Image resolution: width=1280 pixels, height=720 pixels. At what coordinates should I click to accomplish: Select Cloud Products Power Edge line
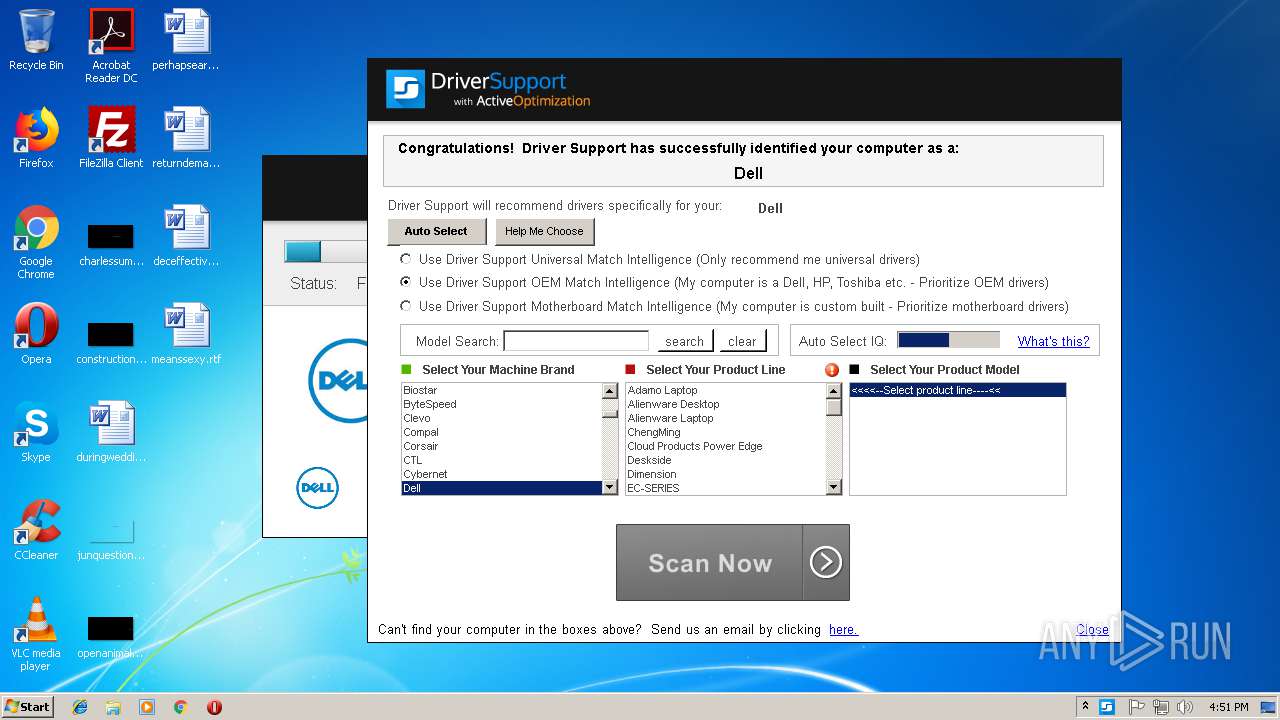pyautogui.click(x=725, y=446)
